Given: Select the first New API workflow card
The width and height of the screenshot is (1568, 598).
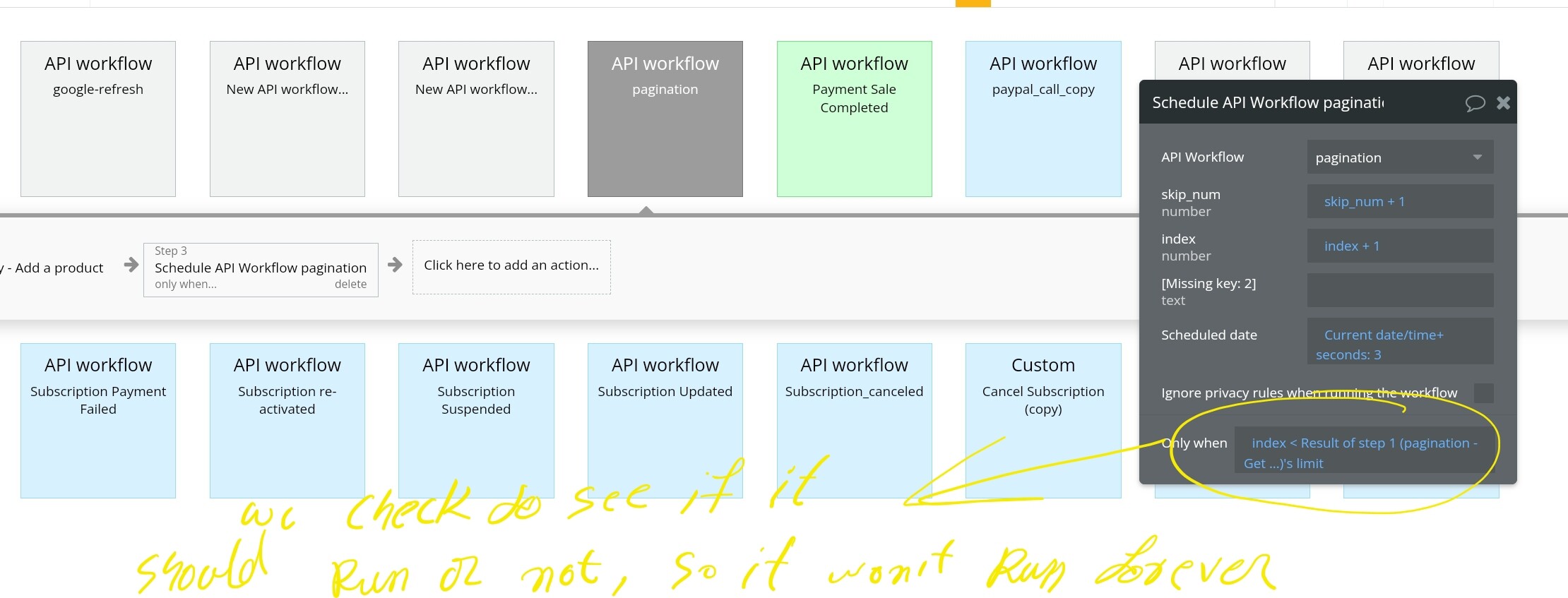Looking at the screenshot, I should click(x=287, y=119).
